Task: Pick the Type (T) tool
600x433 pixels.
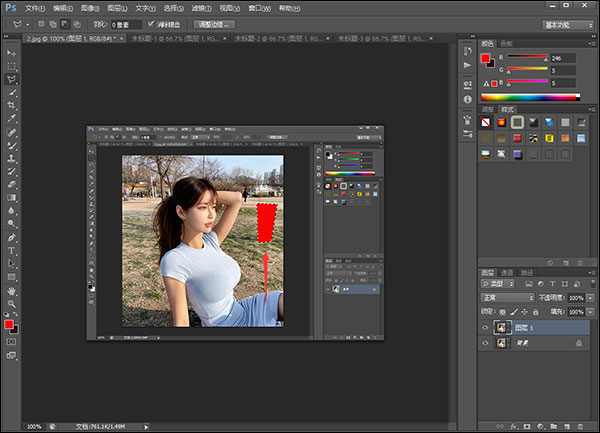Action: [x=12, y=250]
